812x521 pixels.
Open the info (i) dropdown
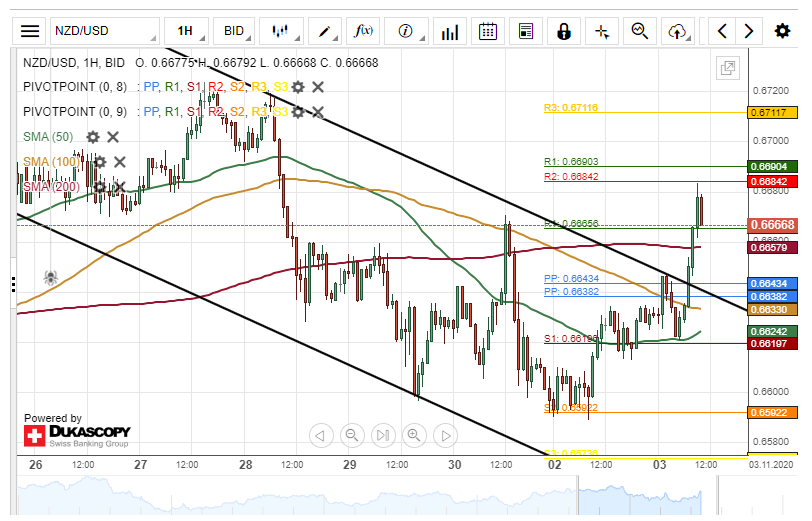[406, 31]
